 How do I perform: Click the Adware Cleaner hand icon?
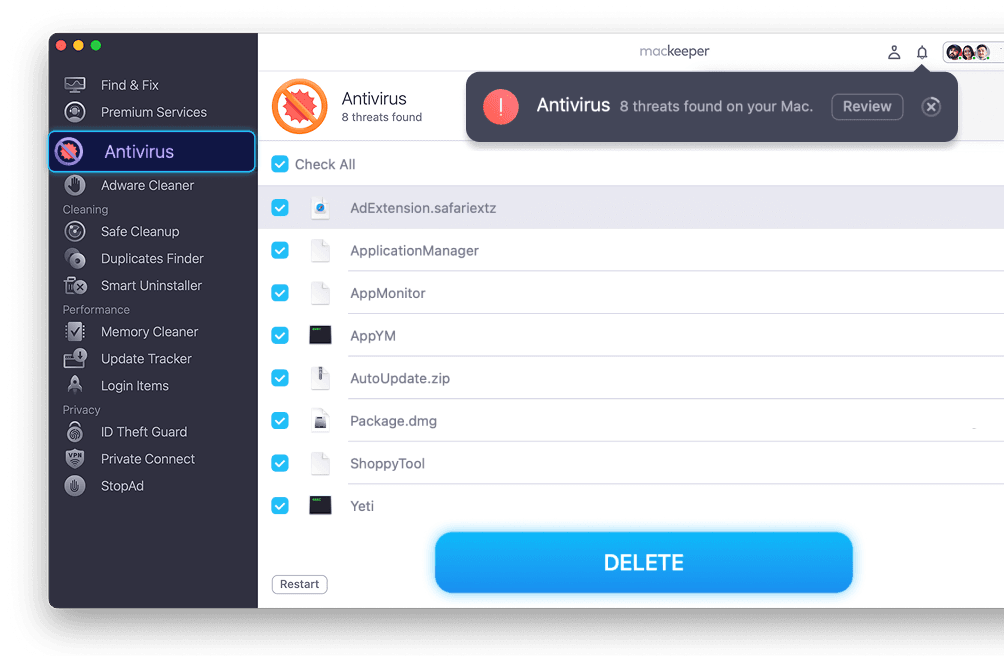(75, 185)
